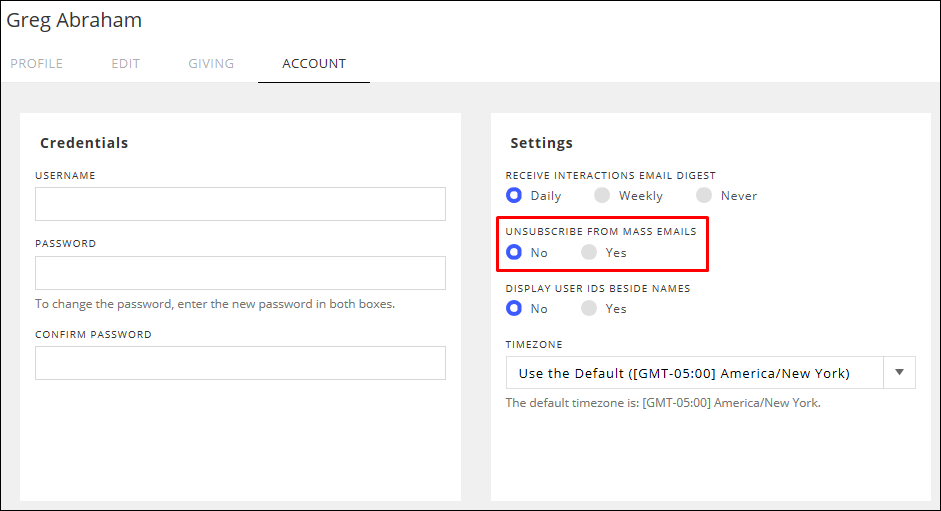The image size is (941, 511).
Task: Expand the Timezone dropdown arrow
Action: point(900,373)
